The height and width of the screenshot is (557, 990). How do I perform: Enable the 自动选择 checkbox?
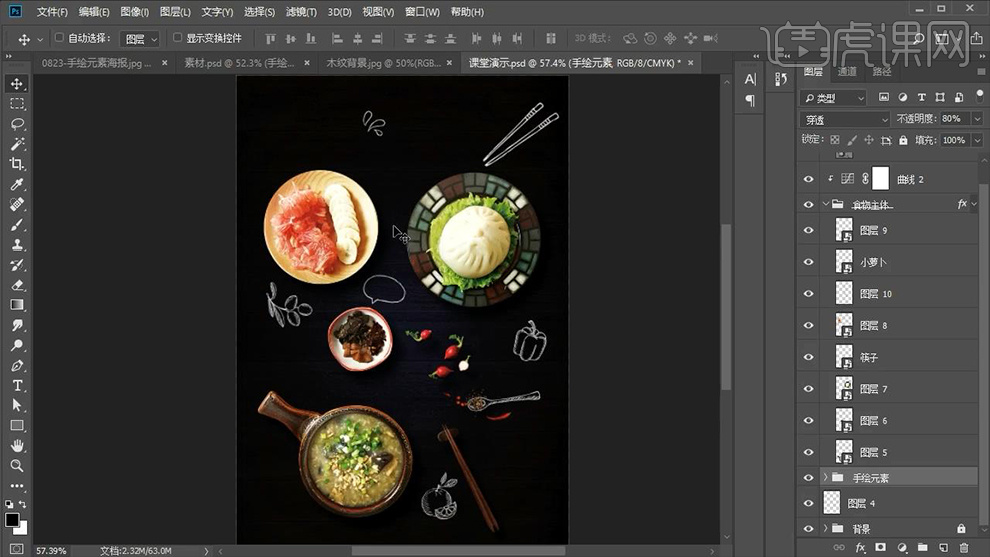click(59, 38)
